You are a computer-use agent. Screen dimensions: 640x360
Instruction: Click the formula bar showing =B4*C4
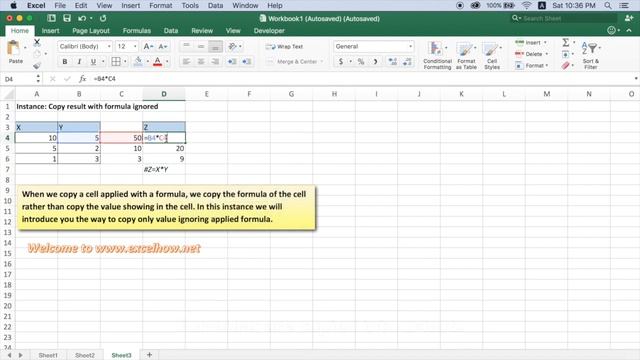point(363,79)
